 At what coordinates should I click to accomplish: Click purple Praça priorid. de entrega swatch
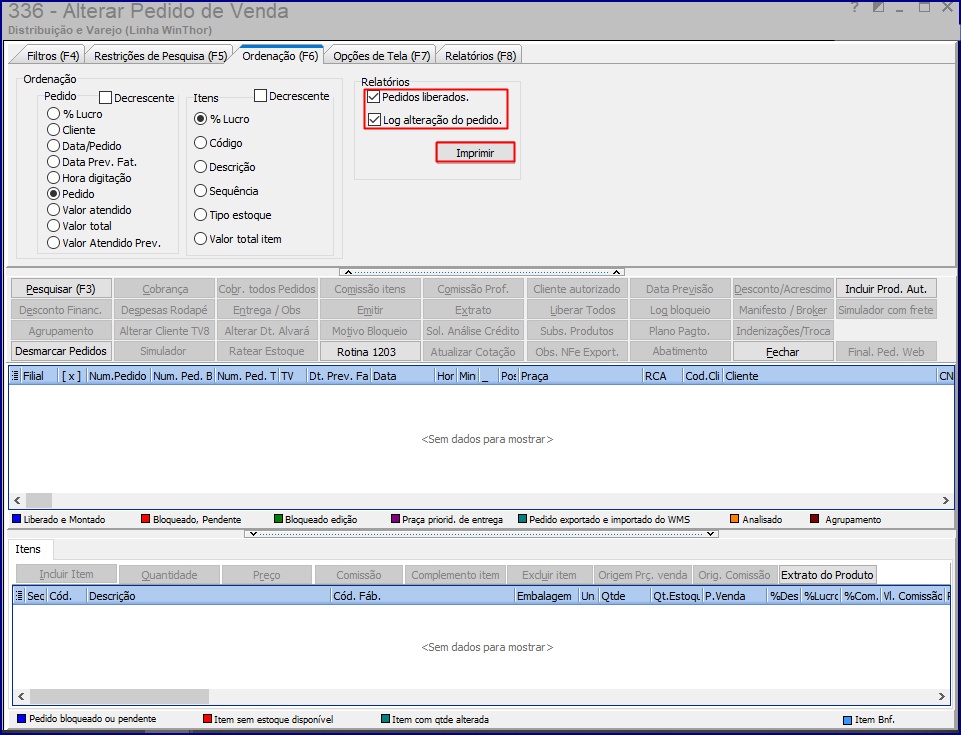point(395,519)
